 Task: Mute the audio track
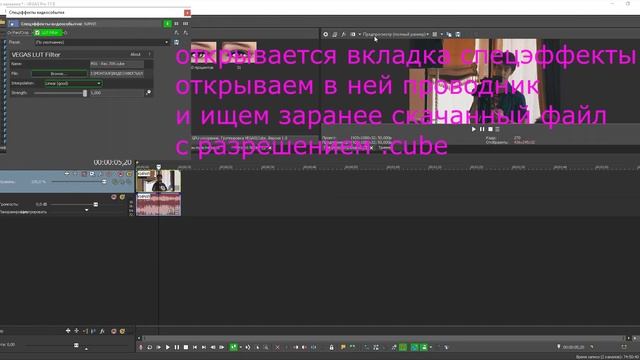pos(113,197)
